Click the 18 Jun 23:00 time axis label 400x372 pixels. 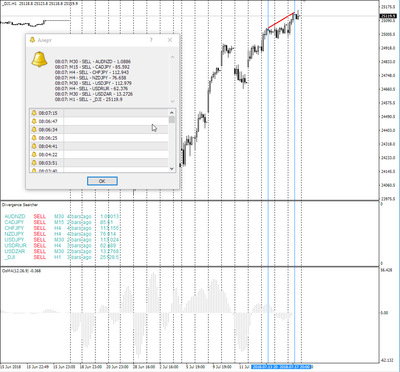coord(91,367)
